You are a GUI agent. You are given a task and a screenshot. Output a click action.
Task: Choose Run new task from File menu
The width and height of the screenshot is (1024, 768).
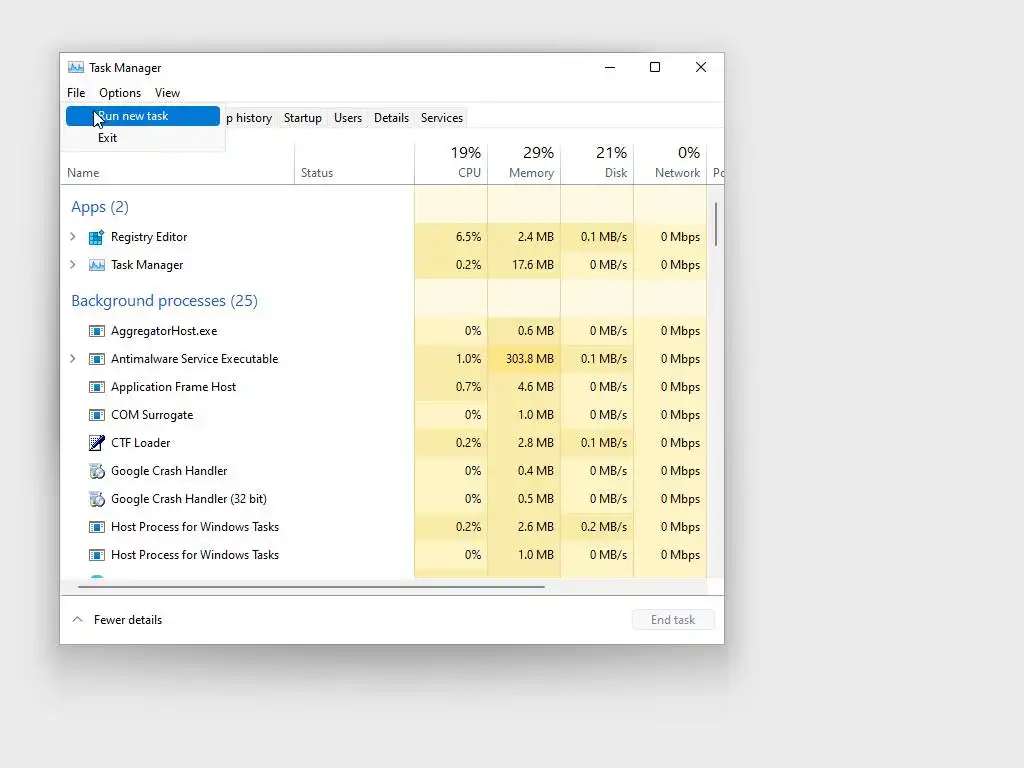(x=143, y=116)
